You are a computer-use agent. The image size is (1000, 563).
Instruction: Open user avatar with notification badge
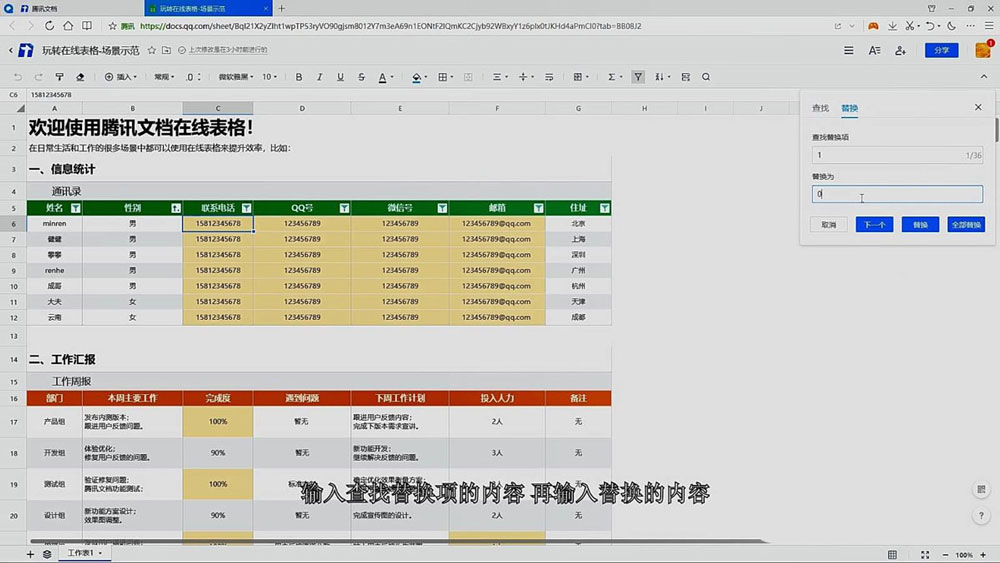(x=983, y=50)
